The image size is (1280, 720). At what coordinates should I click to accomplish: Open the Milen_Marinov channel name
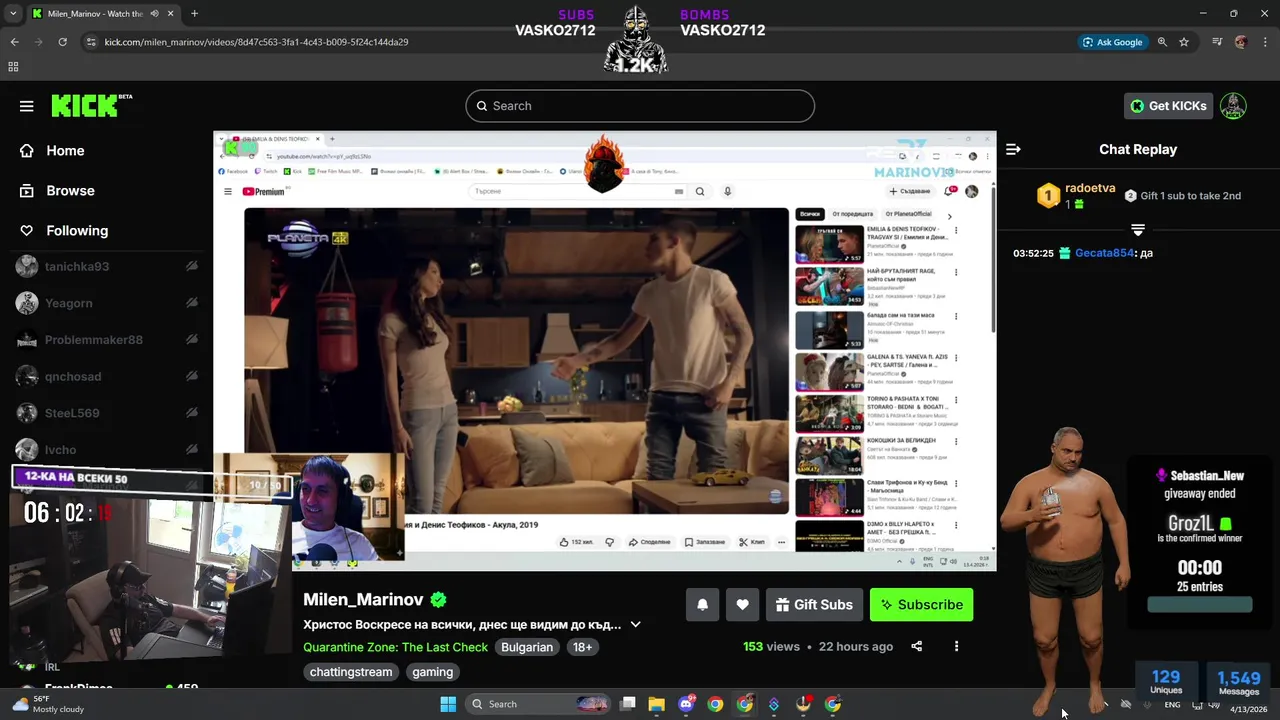coord(363,600)
